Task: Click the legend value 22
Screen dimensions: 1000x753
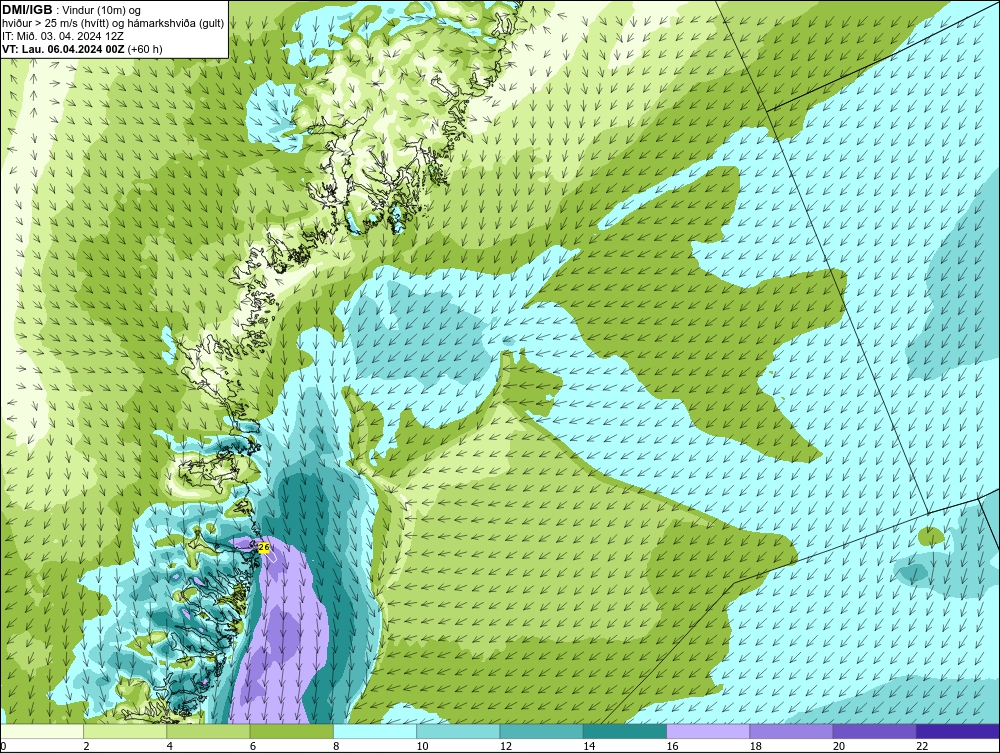Action: click(922, 746)
